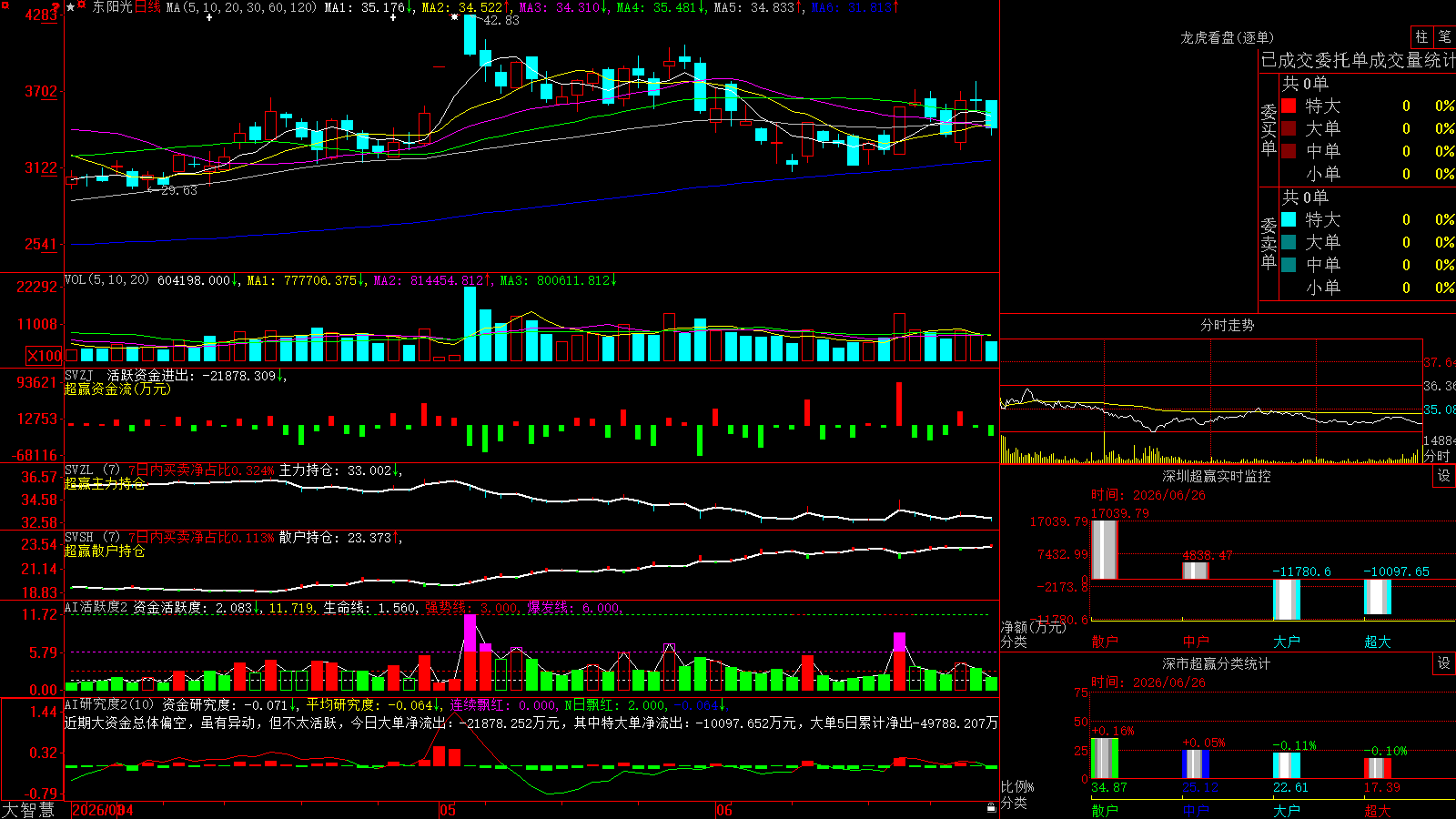
Task: Click the dark red 中单 buy-order swatch
Action: tap(1289, 151)
